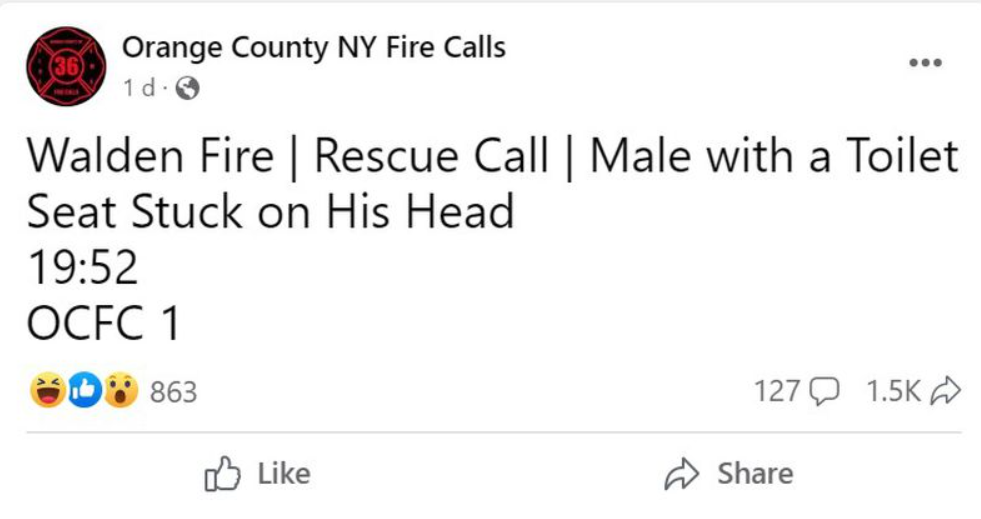Open the three-dot post options menu
The width and height of the screenshot is (981, 519).
pyautogui.click(x=925, y=63)
